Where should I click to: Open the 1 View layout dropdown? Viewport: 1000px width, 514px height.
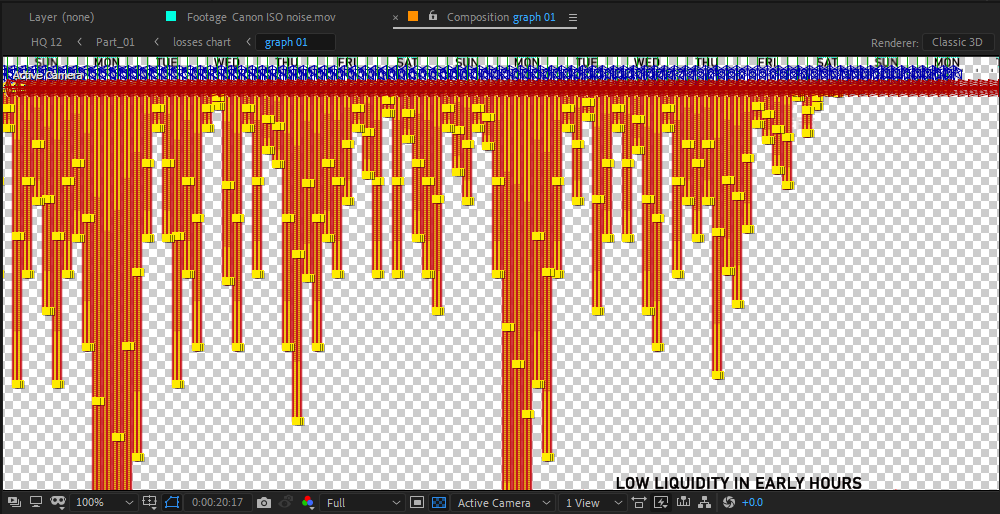592,503
